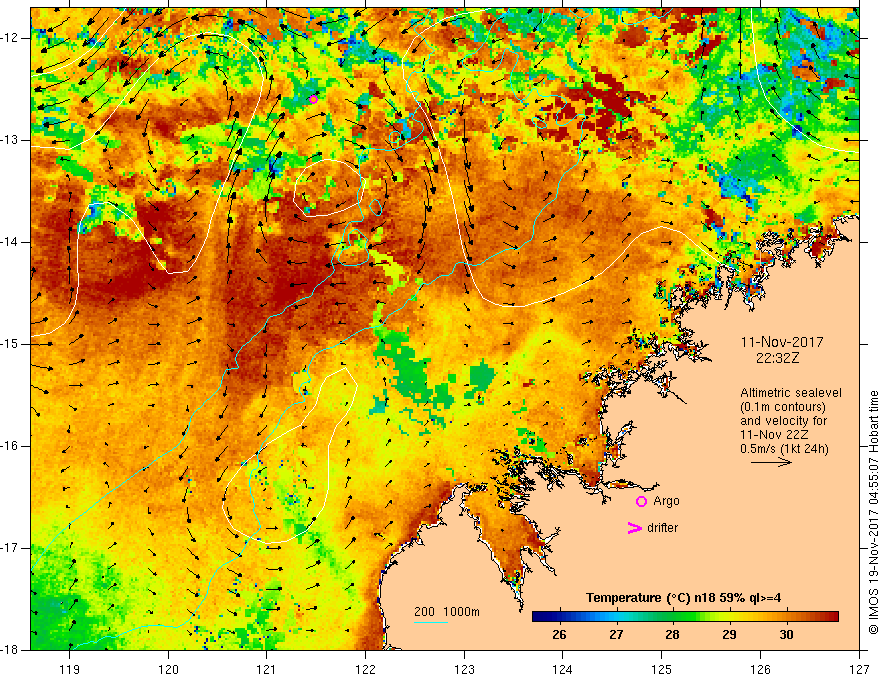Click the cyan depth contour sample line in the legend
Image resolution: width=880 pixels, height=680 pixels.
pyautogui.click(x=430, y=622)
